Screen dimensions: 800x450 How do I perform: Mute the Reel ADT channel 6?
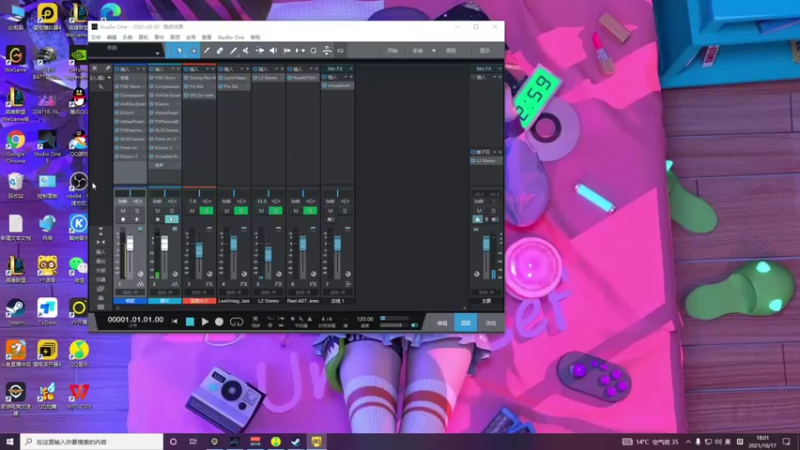[296, 211]
